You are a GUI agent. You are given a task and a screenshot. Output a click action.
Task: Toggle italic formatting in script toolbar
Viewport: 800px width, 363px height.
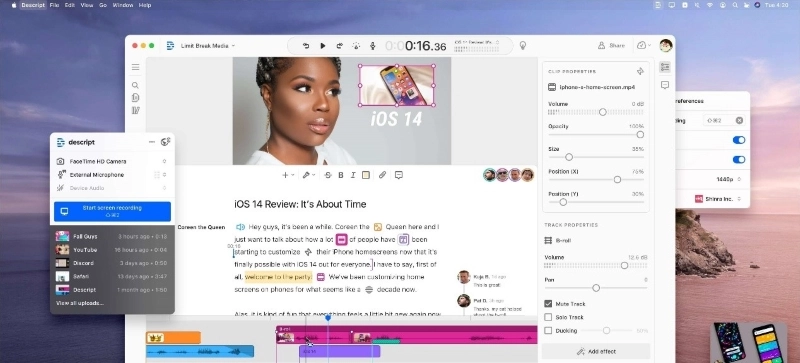coord(353,175)
